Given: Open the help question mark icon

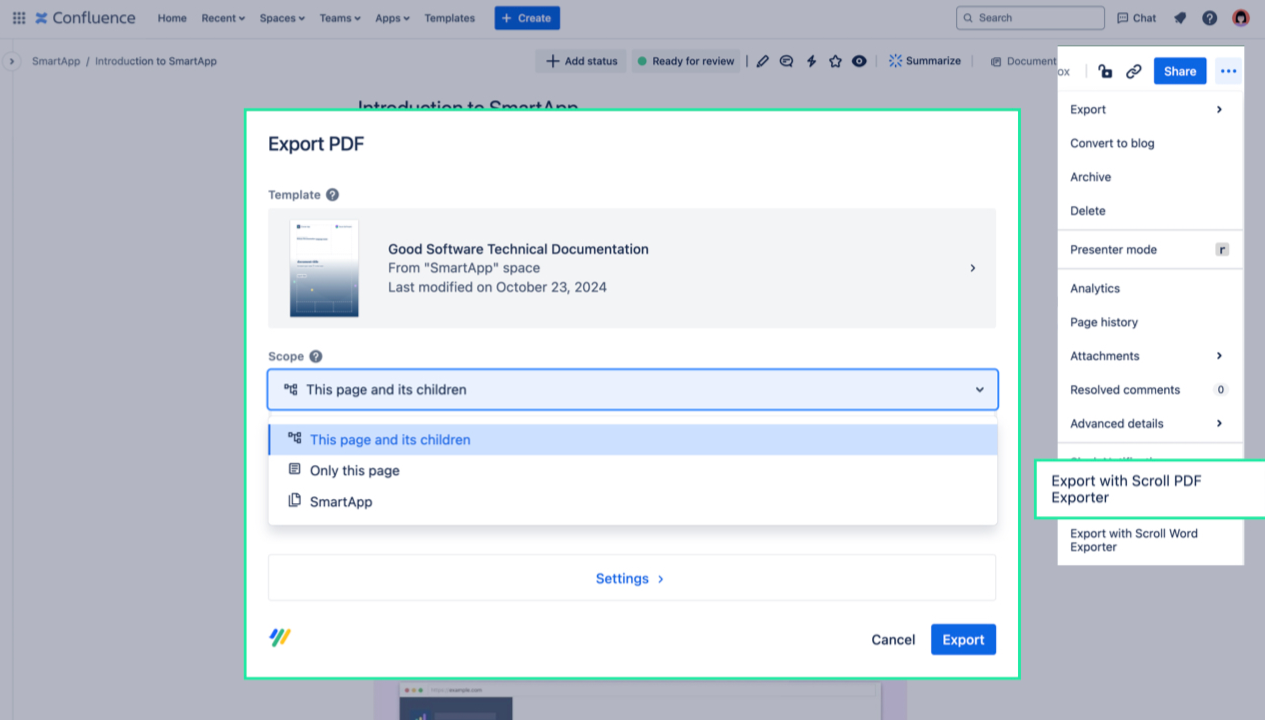Looking at the screenshot, I should coord(1210,18).
